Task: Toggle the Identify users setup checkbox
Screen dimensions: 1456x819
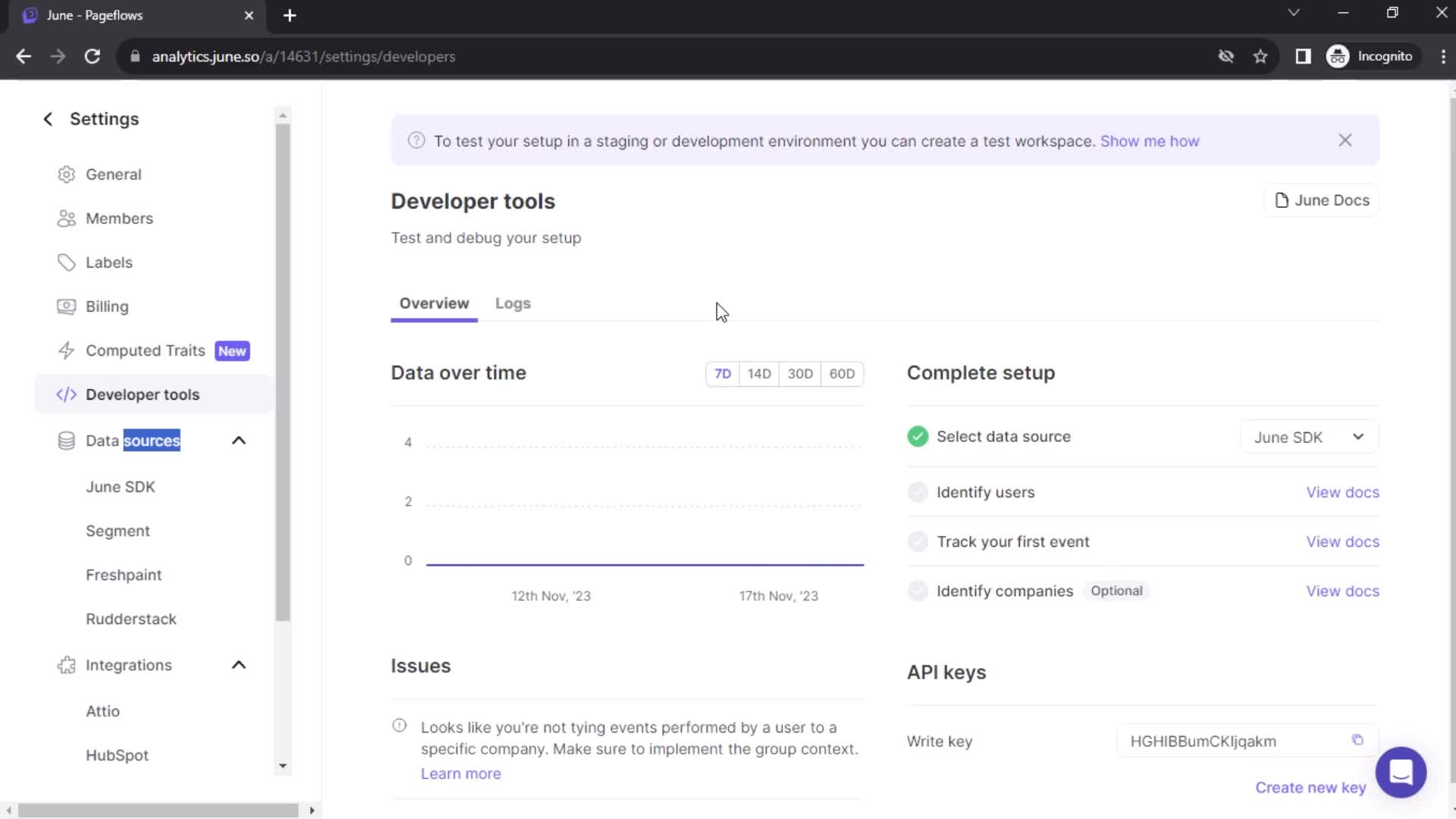Action: pos(917,492)
